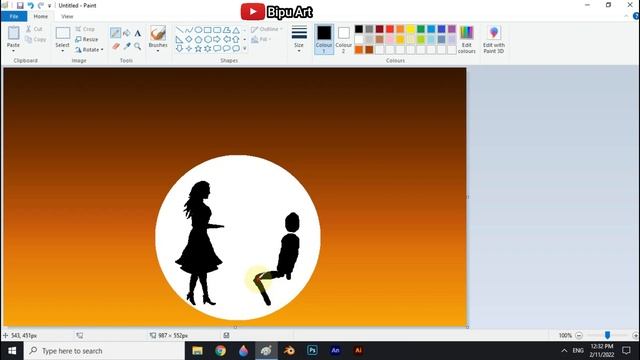Open the Windows Start button
Image resolution: width=640 pixels, height=360 pixels.
12,351
